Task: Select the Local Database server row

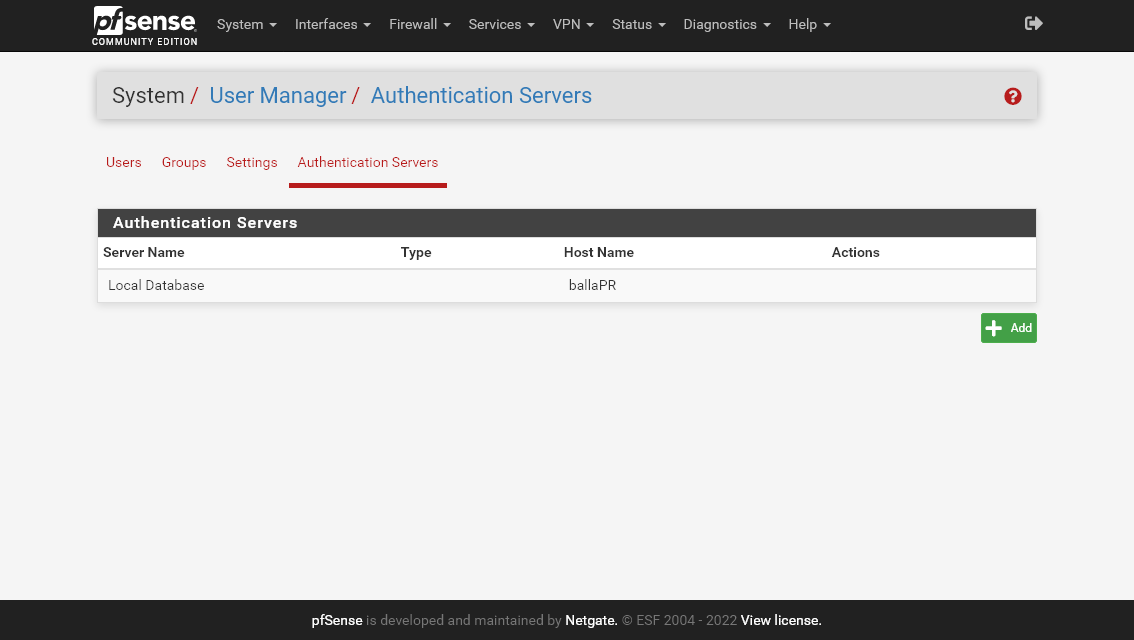Action: click(156, 285)
